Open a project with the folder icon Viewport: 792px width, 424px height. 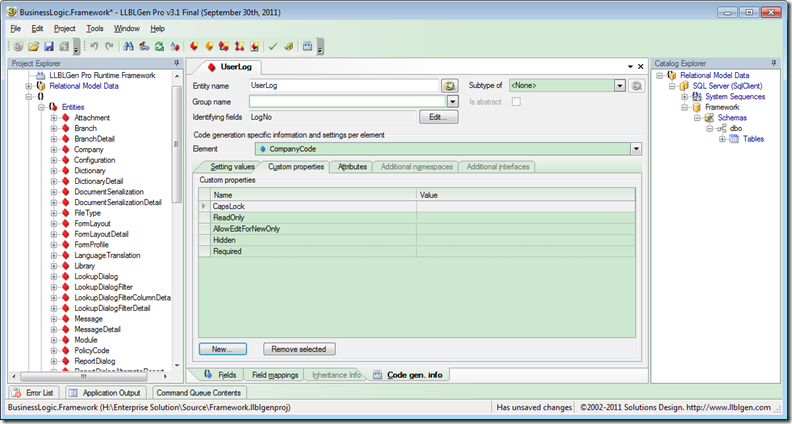click(33, 46)
